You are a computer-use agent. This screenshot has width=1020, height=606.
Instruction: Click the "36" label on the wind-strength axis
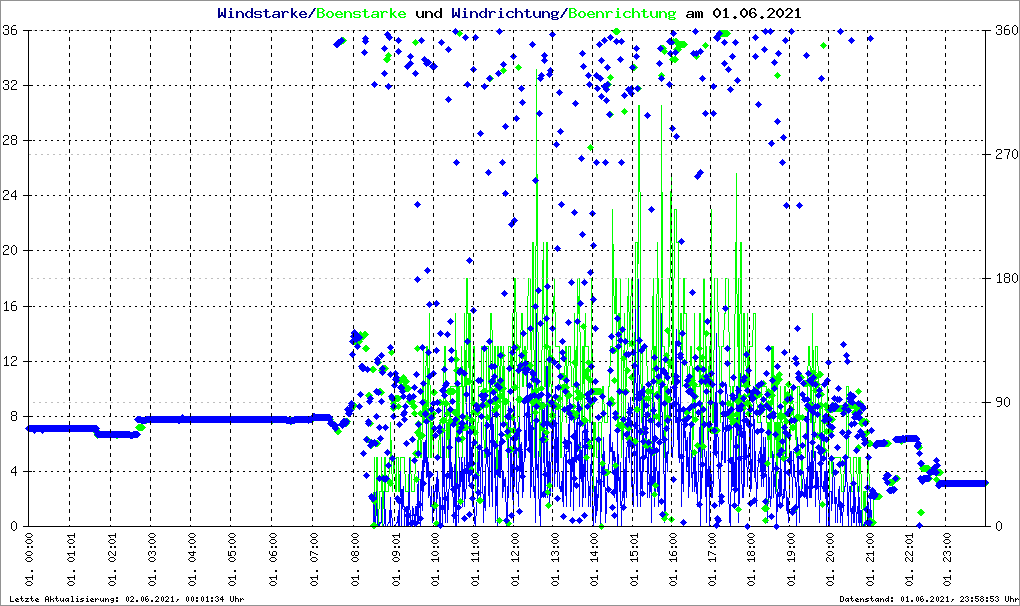[x=10, y=31]
